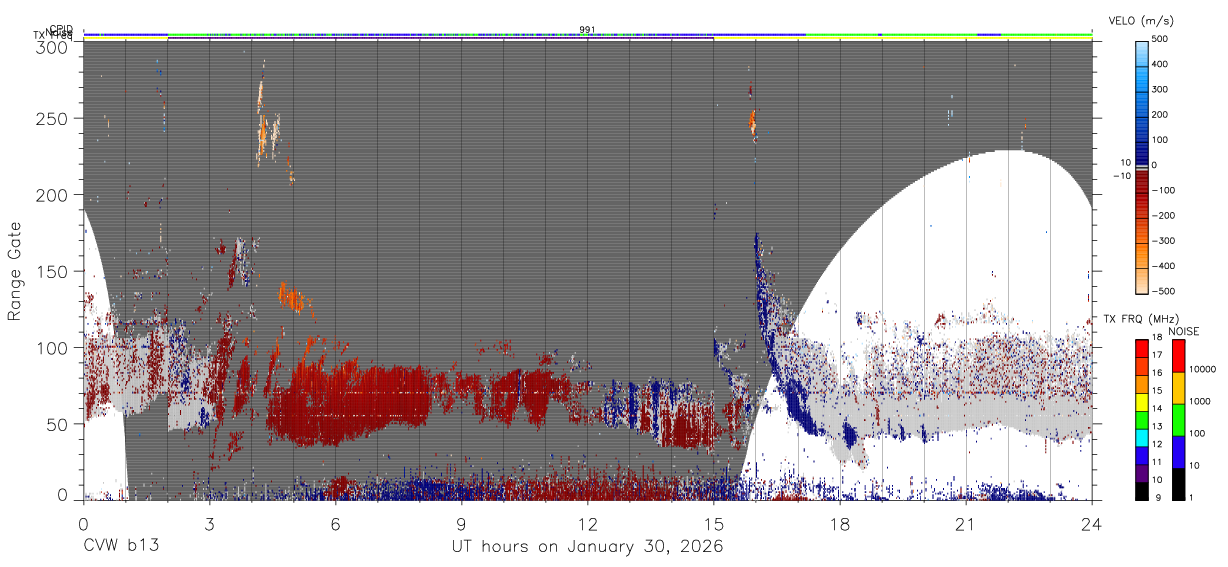
Task: Click the NOISE legend title
Action: coord(1184,331)
